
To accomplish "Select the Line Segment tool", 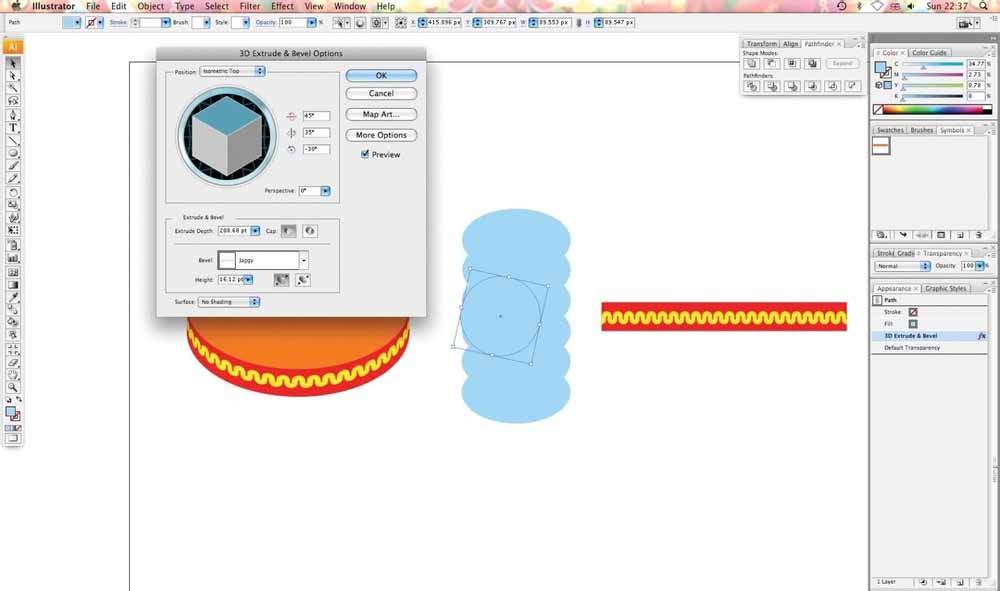I will point(13,140).
